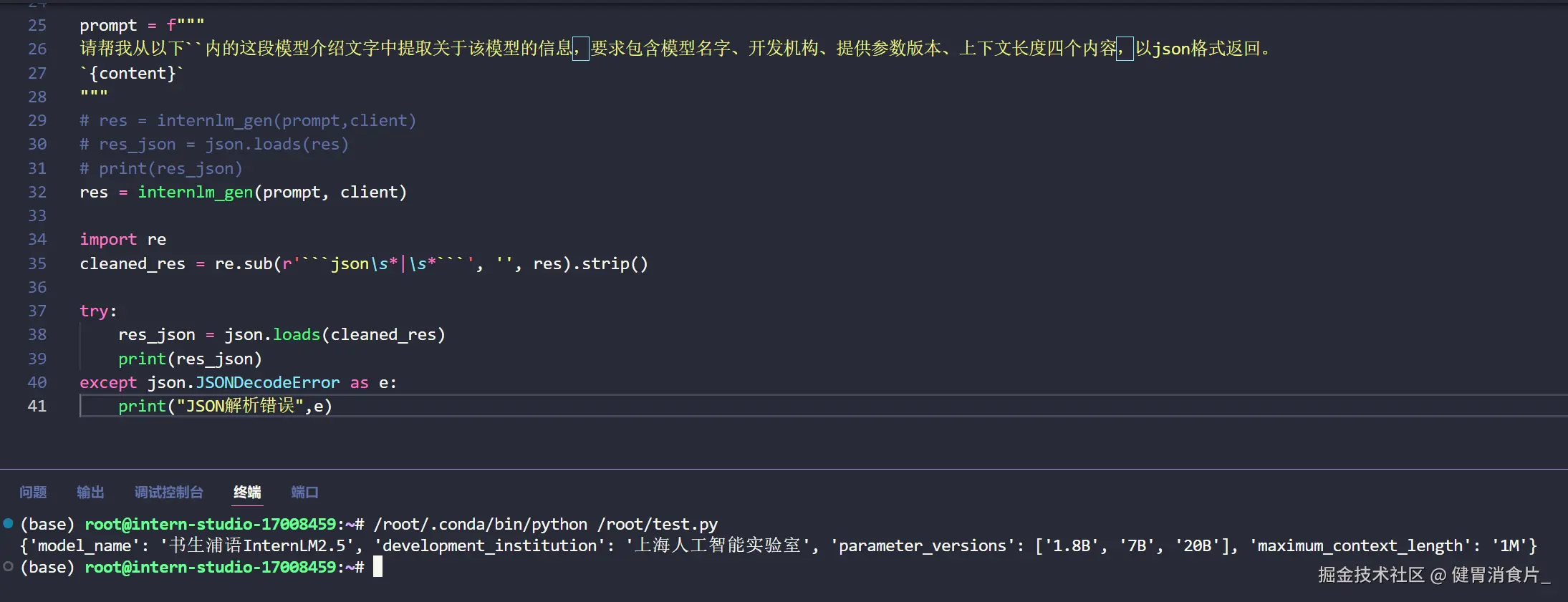Click commented line '# print(res_json)'
The image size is (1568, 602).
tap(161, 168)
